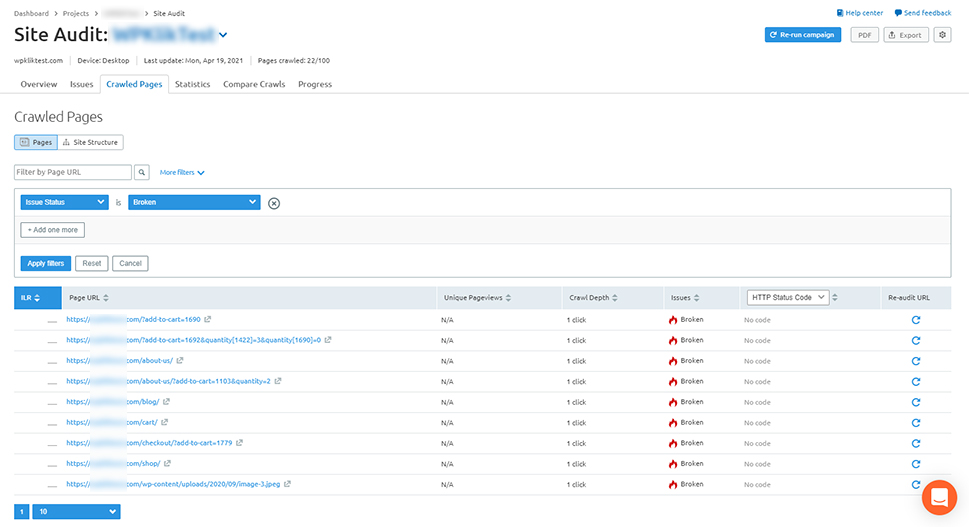Click the search magnifier icon

point(142,173)
